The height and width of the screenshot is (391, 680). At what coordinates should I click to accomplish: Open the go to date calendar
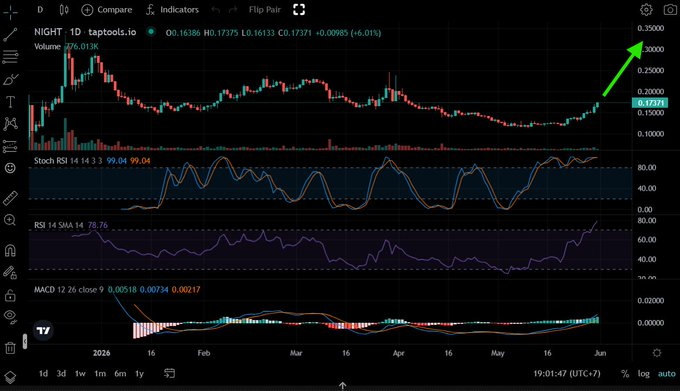170,373
